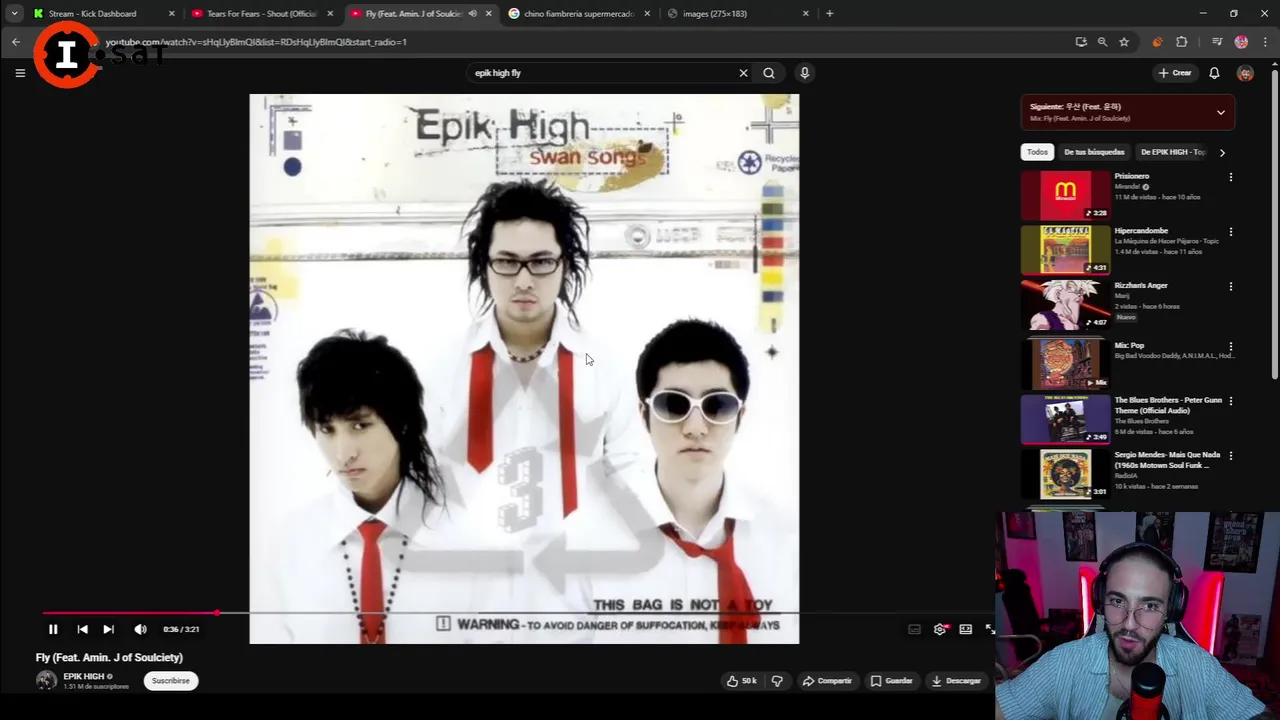Open options menu for Mix: Pop

1231,346
